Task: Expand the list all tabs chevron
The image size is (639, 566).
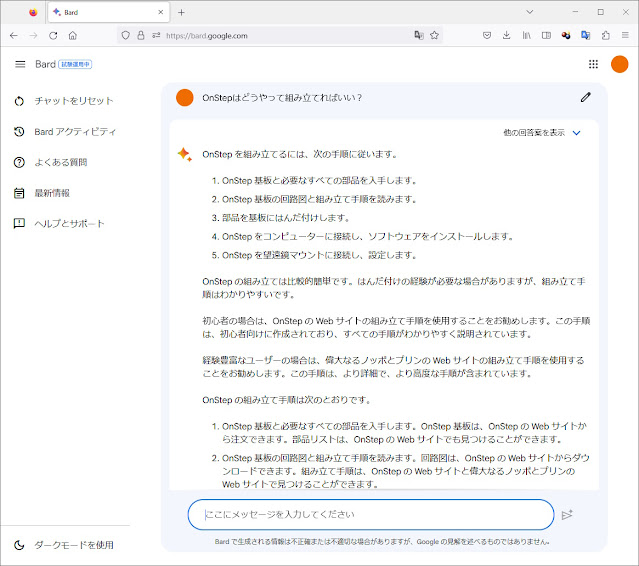Action: pos(530,12)
